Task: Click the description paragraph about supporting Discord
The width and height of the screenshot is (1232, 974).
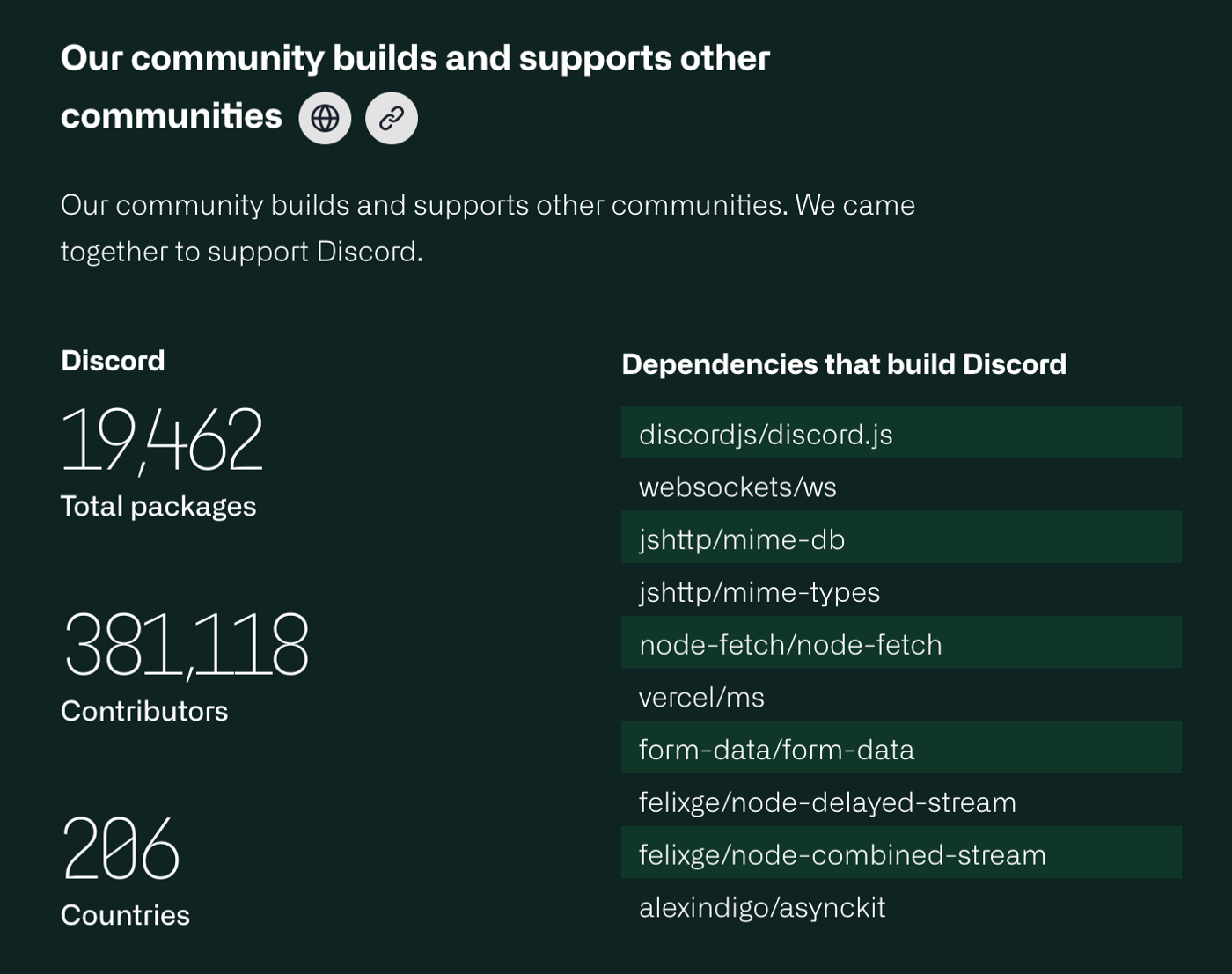Action: (488, 228)
